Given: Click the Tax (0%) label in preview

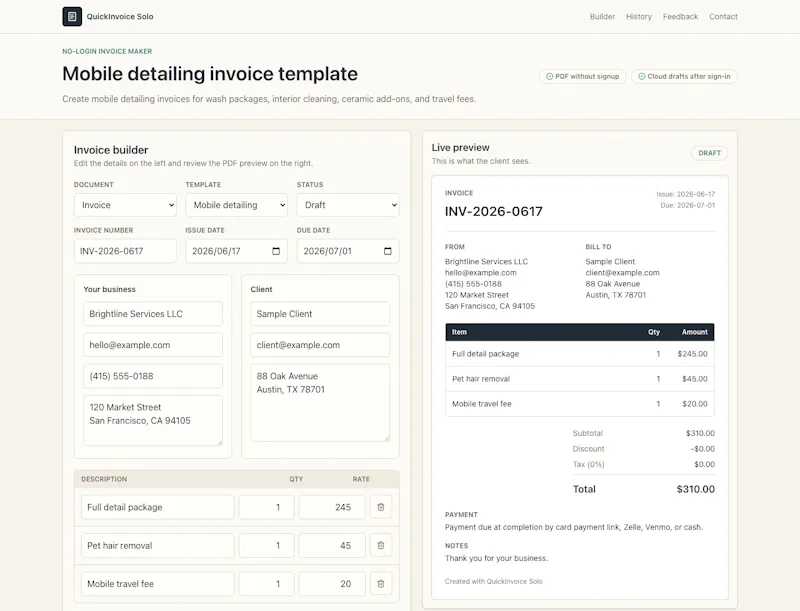Looking at the screenshot, I should [588, 464].
